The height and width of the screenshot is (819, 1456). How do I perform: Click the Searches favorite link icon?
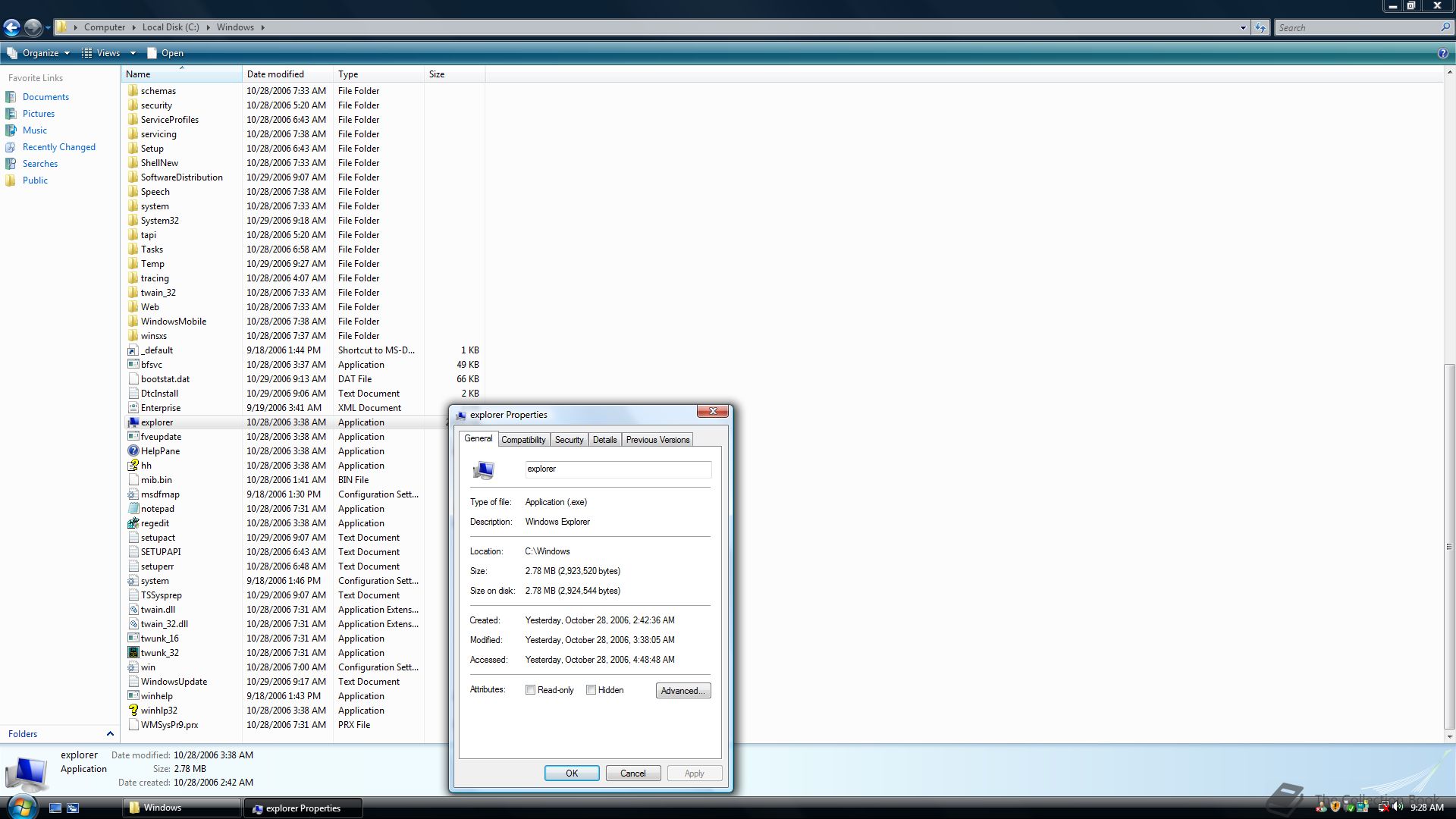click(11, 164)
